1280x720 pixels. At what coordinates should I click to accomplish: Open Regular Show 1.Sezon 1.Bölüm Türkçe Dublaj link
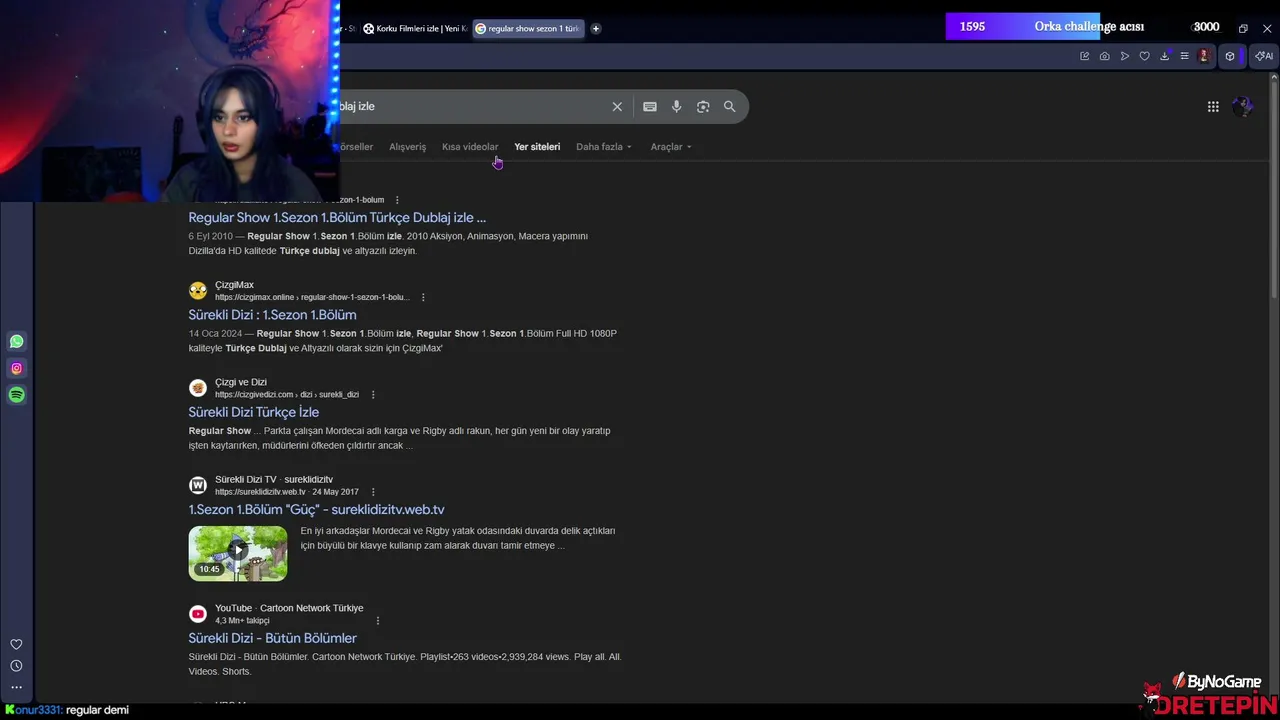coord(337,218)
